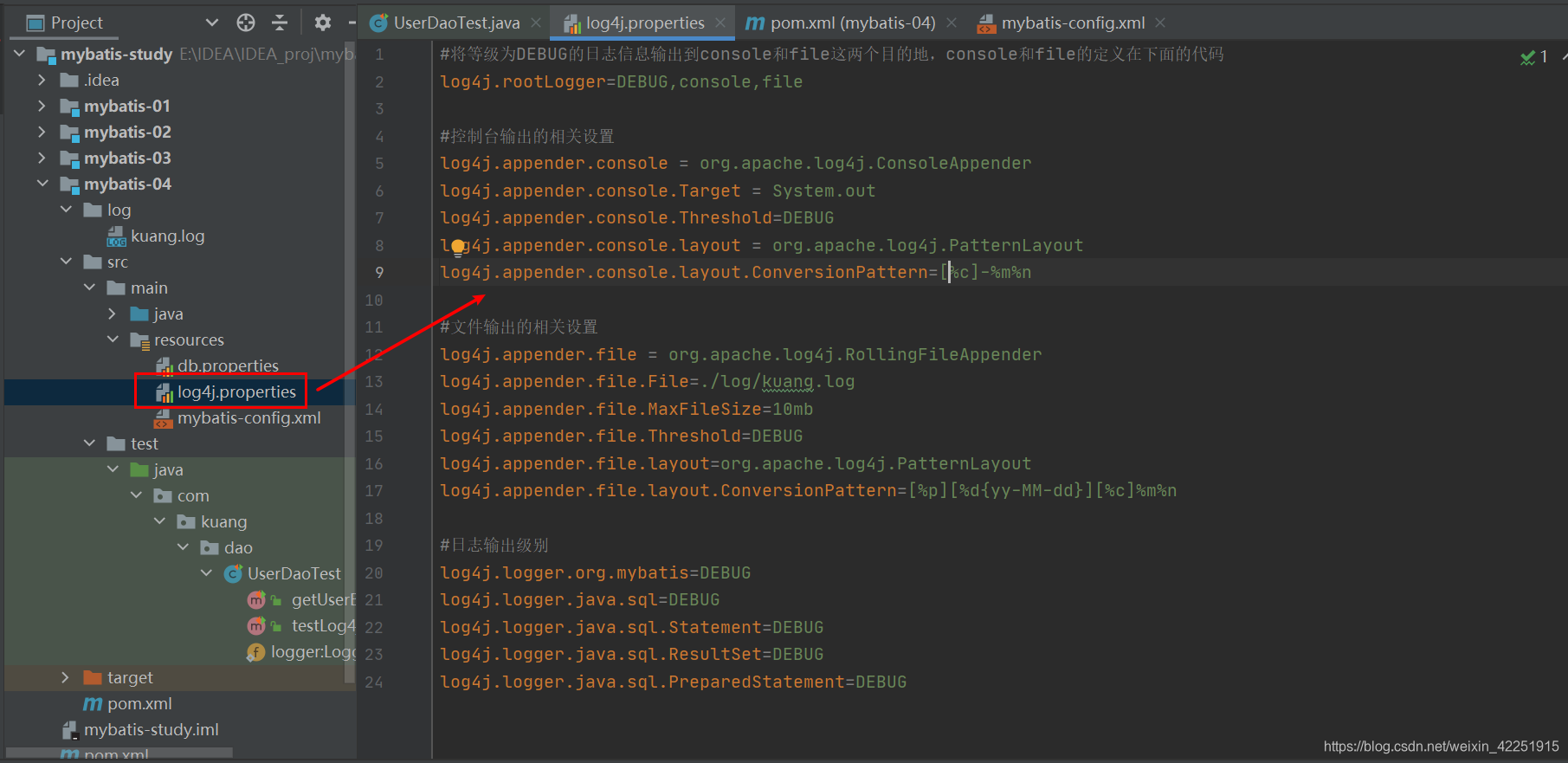Click the ConsoleAppender text on line 5
Screen dimensions: 1568x763
coord(953,163)
